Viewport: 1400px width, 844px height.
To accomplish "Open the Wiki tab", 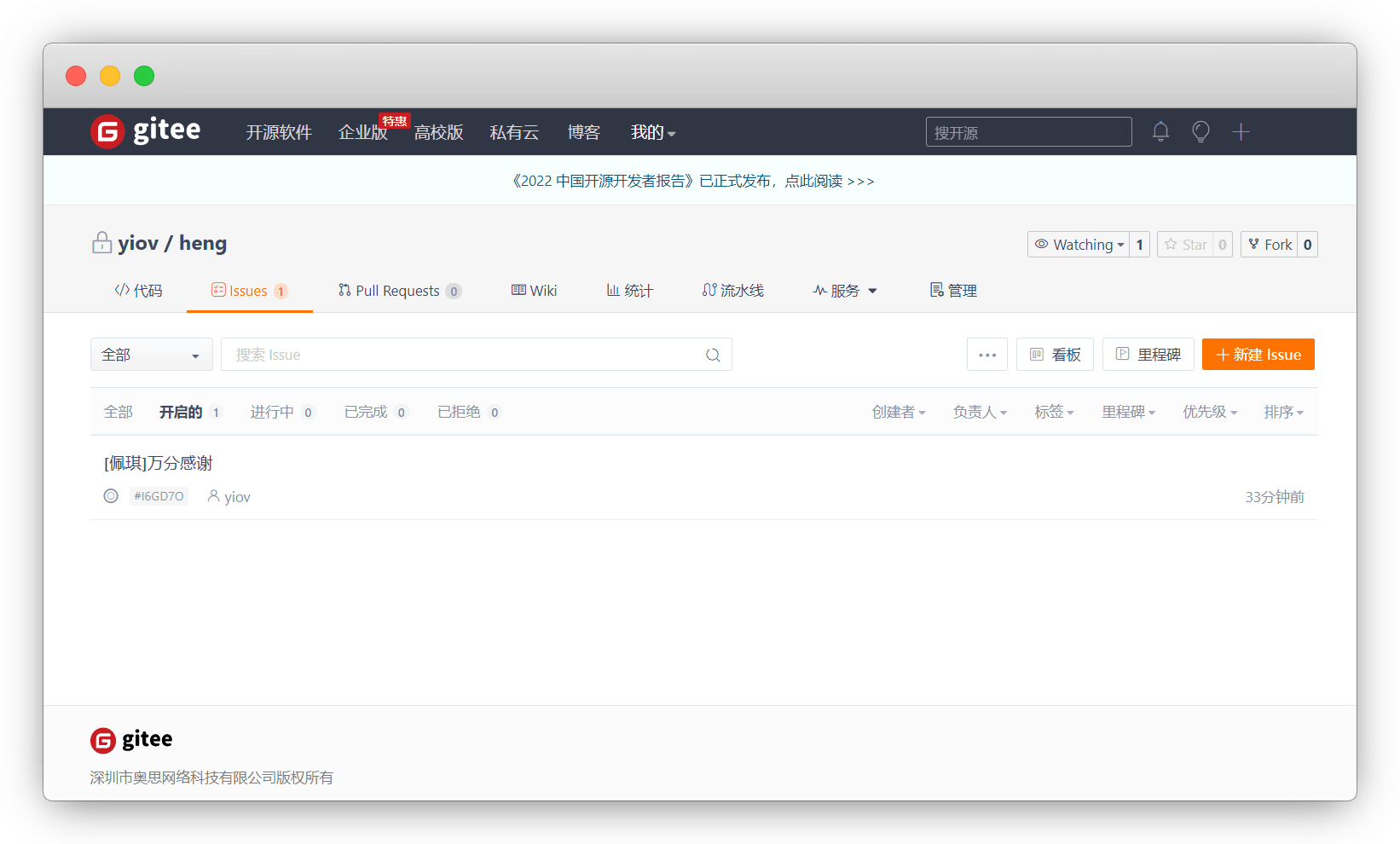I will click(x=535, y=291).
